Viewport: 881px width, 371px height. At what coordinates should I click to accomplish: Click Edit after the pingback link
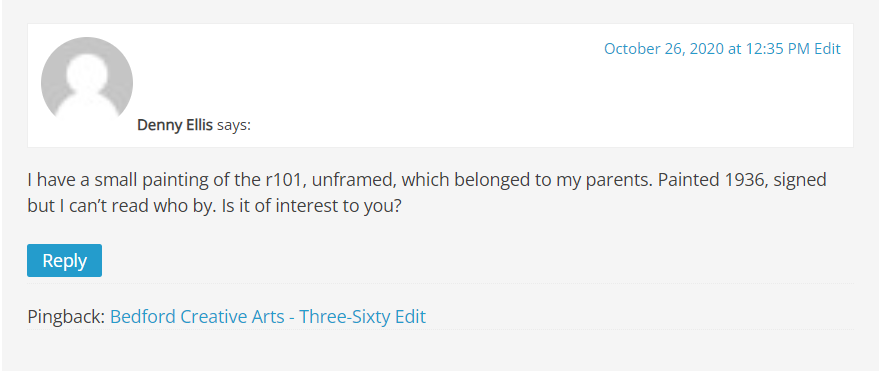[411, 317]
